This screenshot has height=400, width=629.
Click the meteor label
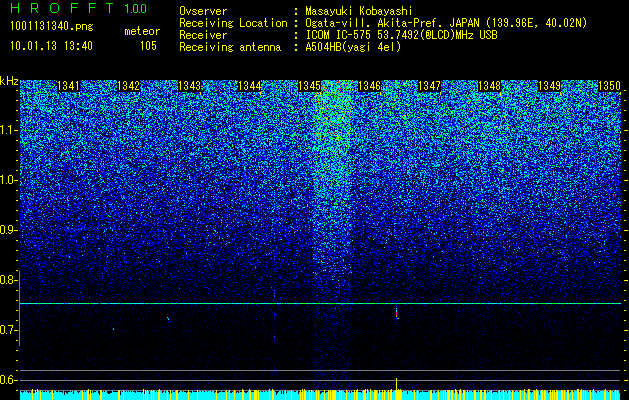click(x=142, y=31)
